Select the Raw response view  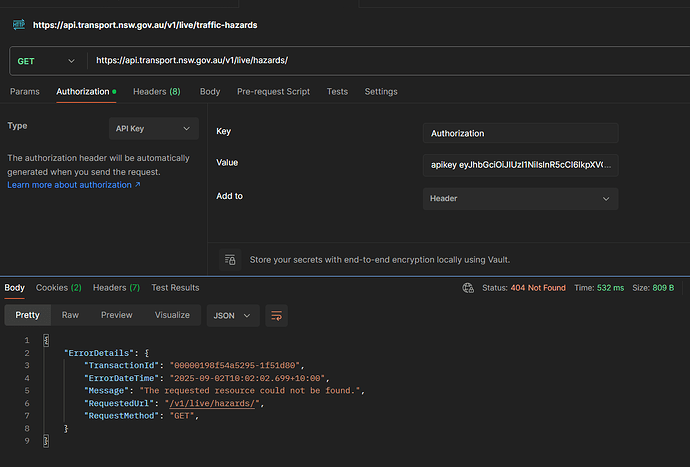[70, 315]
